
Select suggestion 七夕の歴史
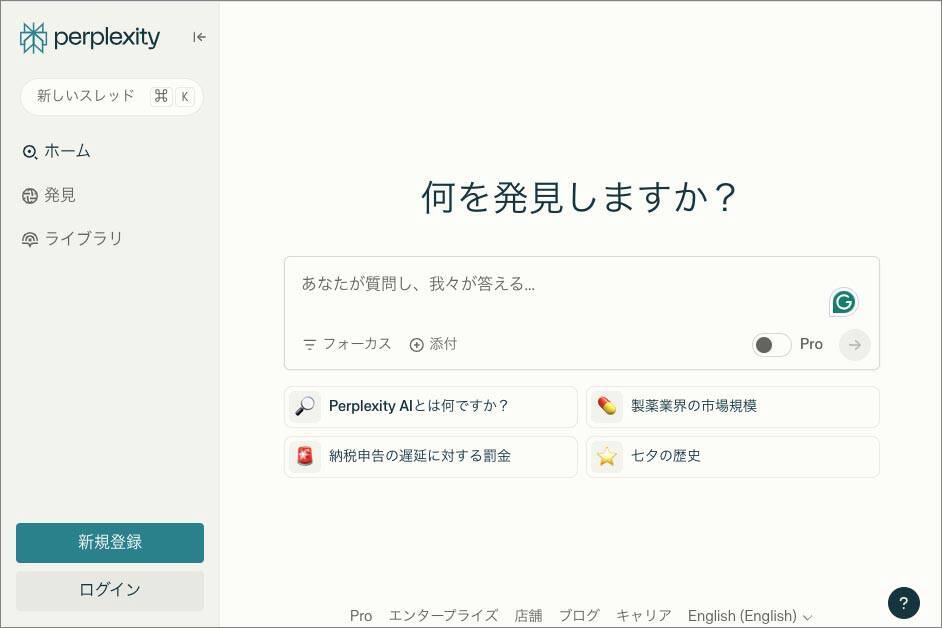733,457
